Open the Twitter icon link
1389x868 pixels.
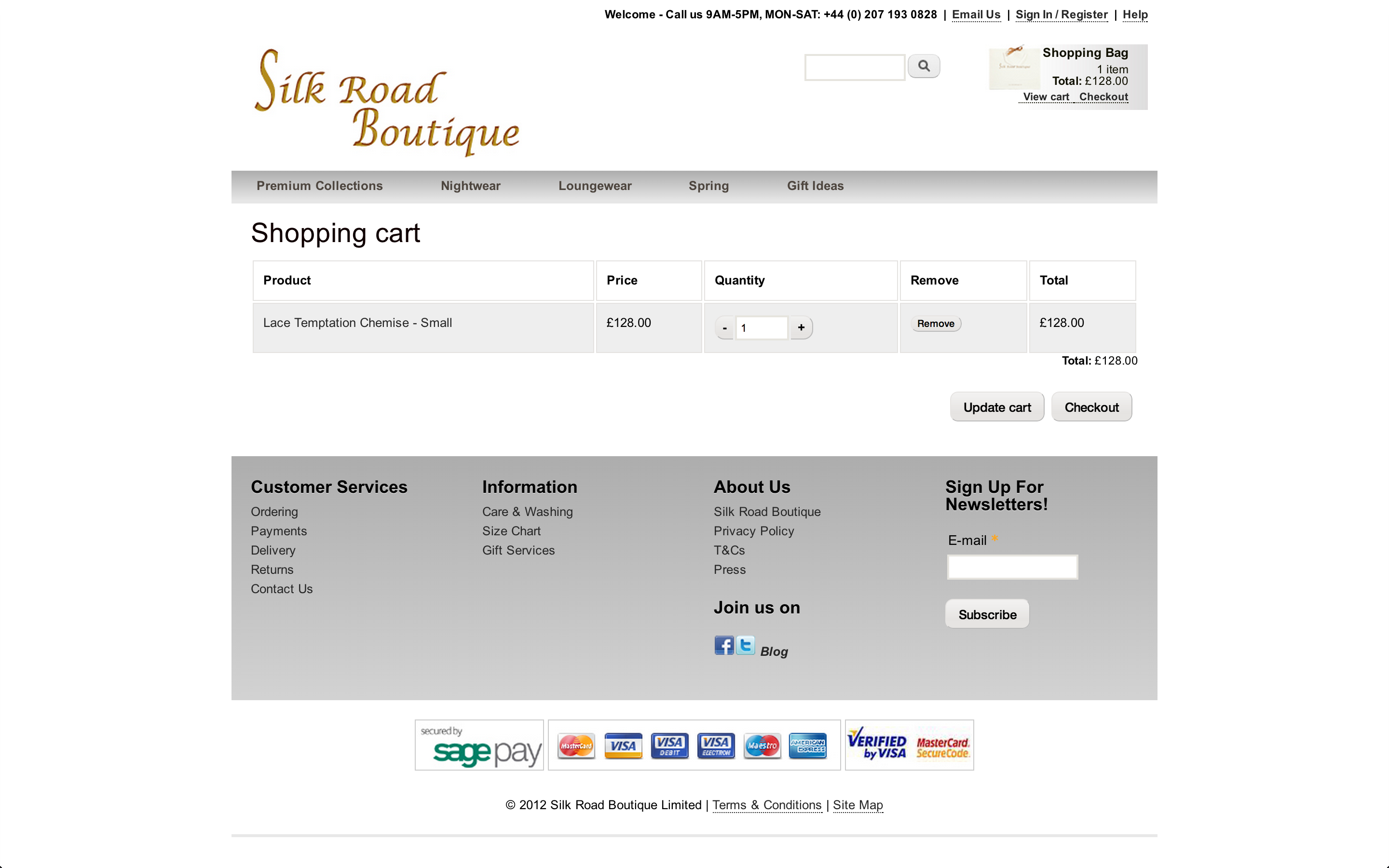(x=745, y=645)
